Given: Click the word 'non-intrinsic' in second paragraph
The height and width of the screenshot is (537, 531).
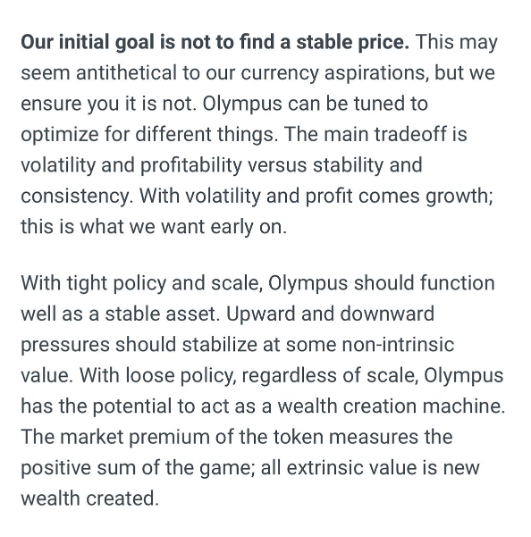Looking at the screenshot, I should [398, 345].
